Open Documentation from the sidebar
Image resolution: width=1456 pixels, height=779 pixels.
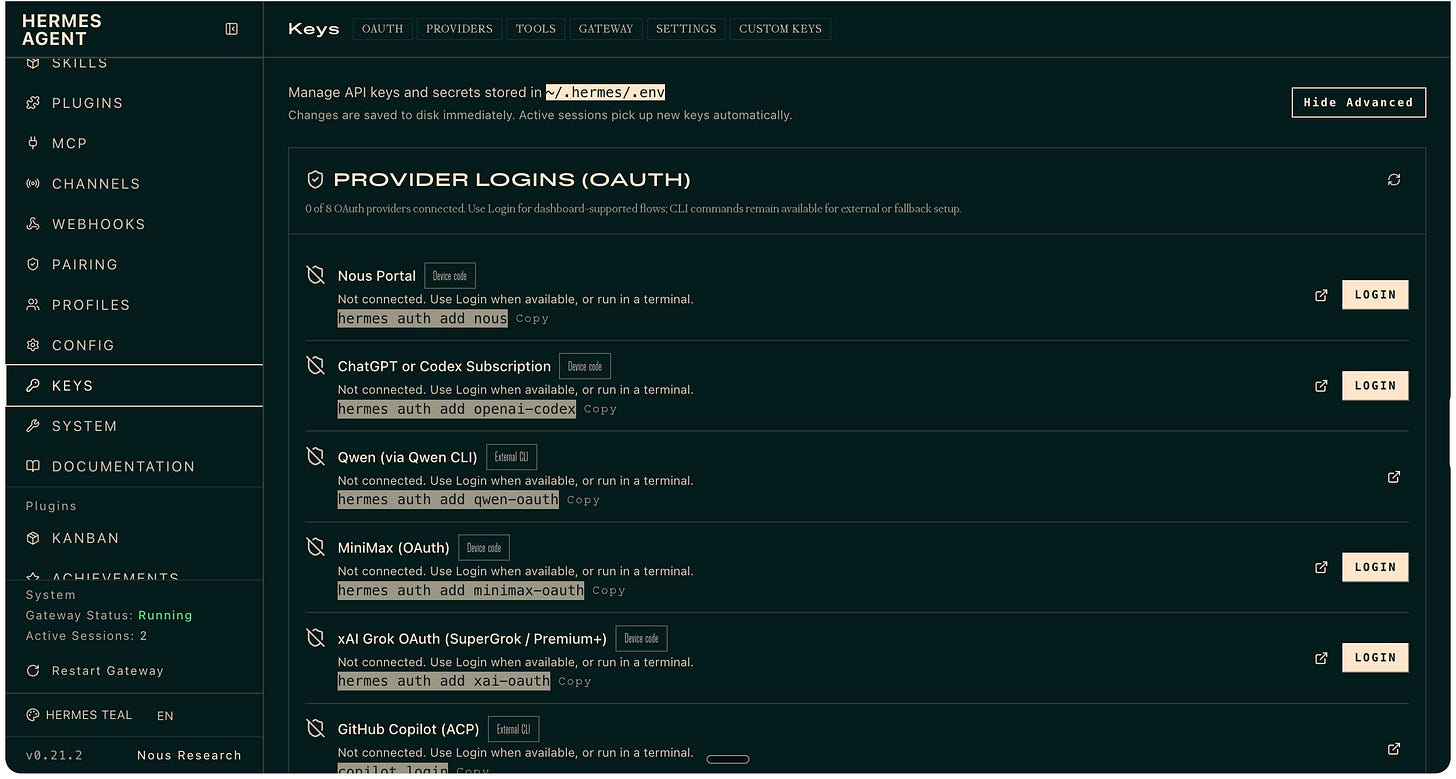135,466
